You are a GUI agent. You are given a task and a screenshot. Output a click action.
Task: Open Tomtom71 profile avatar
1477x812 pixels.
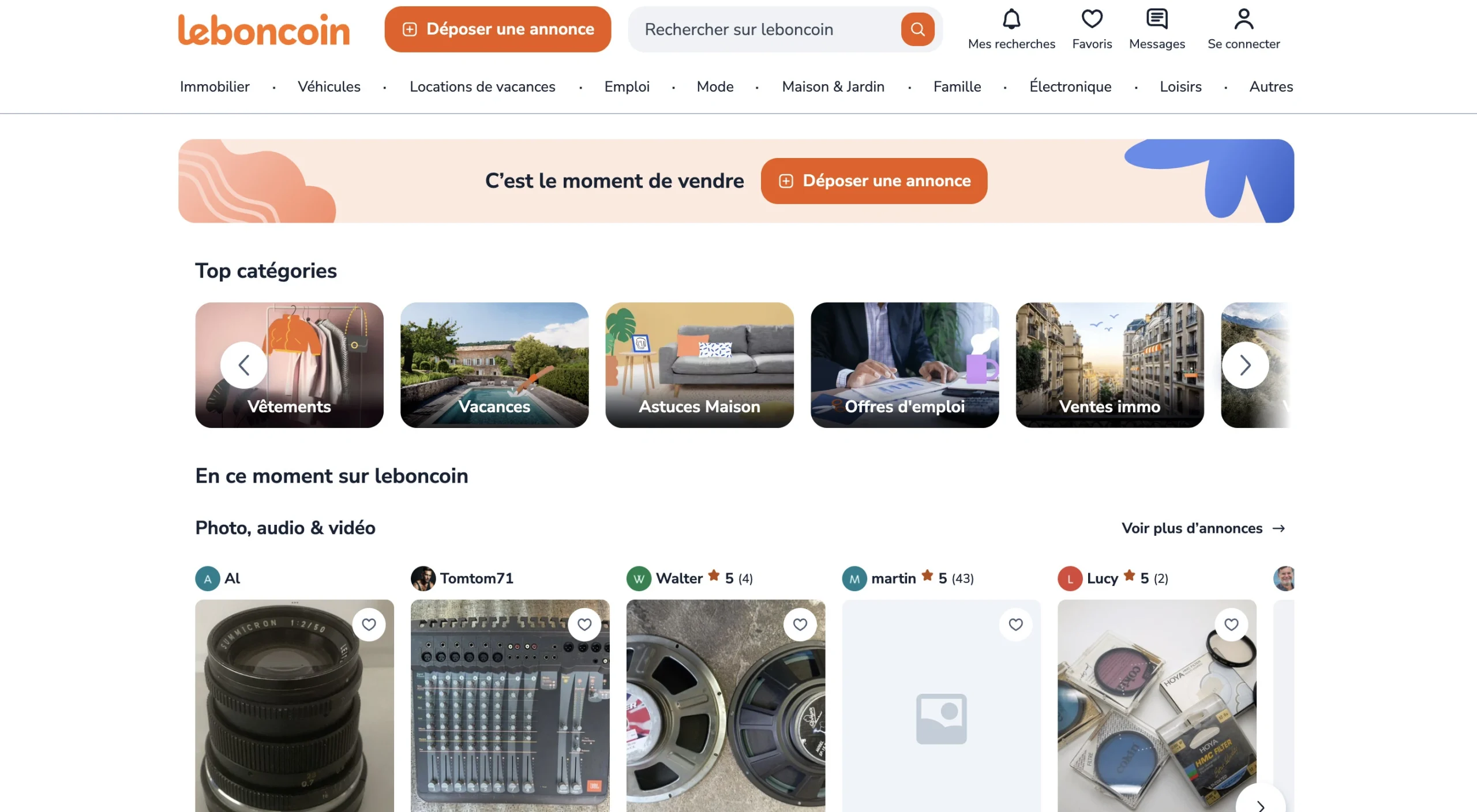(x=423, y=578)
